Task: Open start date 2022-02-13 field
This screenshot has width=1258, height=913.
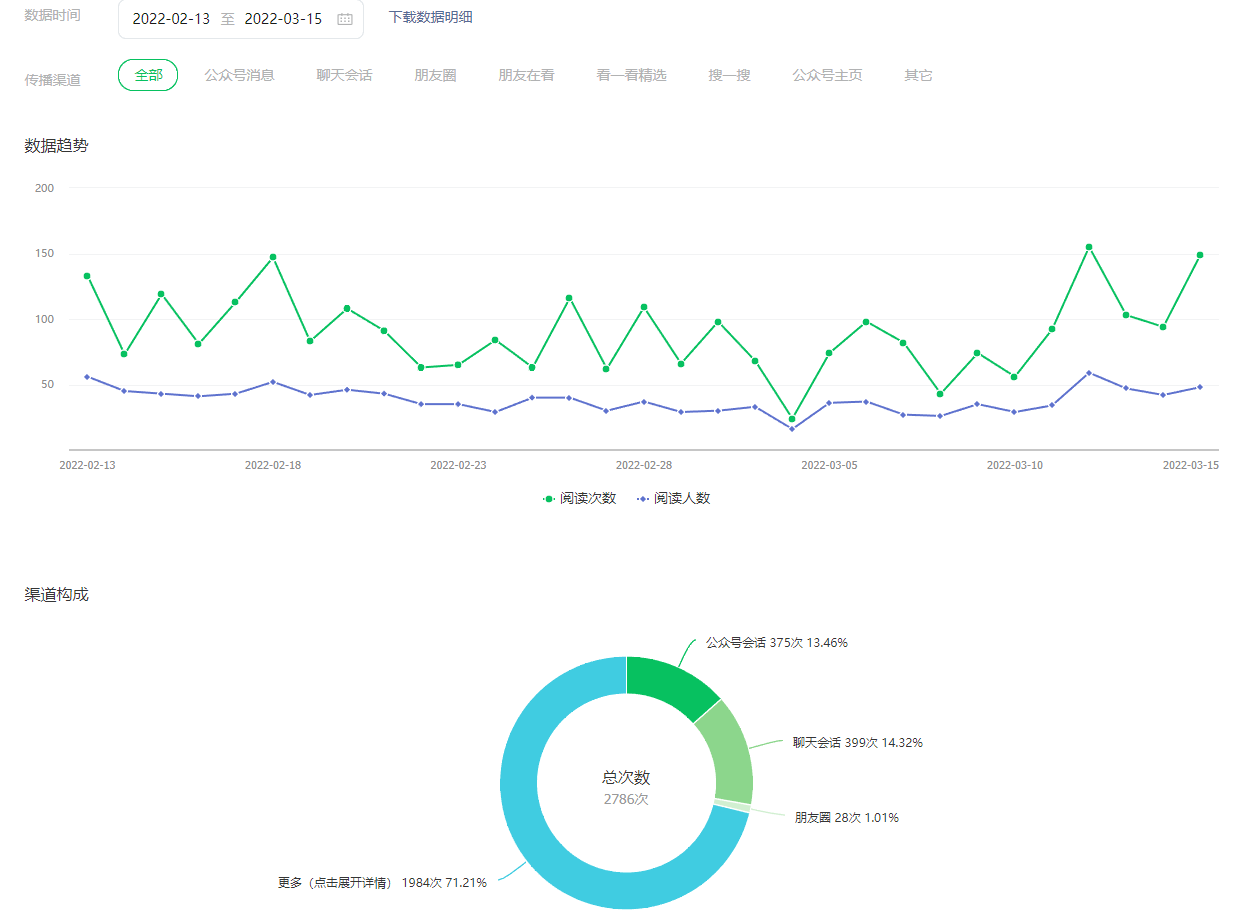Action: pos(171,19)
